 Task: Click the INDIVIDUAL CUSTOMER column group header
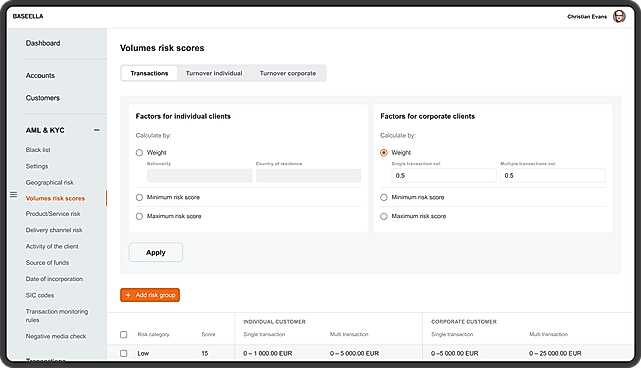[275, 322]
